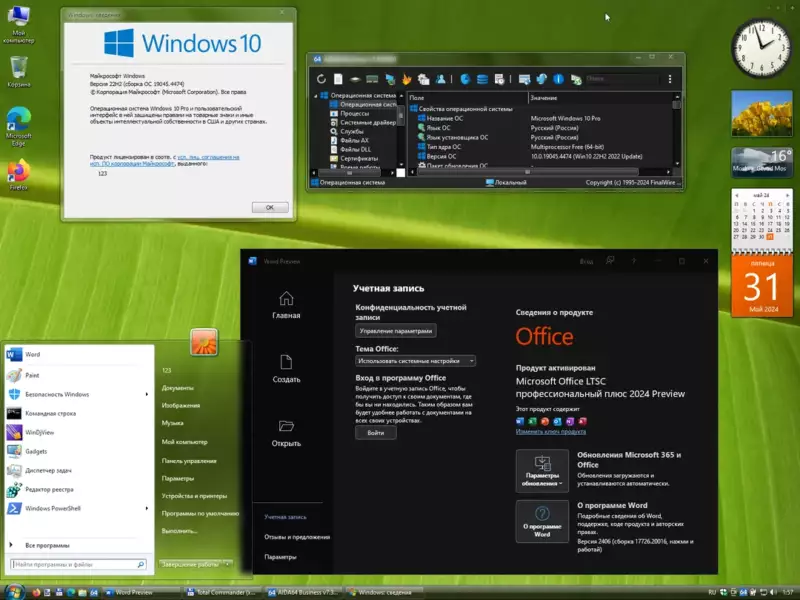Click Выполнить... in the Start menu

pos(180,531)
